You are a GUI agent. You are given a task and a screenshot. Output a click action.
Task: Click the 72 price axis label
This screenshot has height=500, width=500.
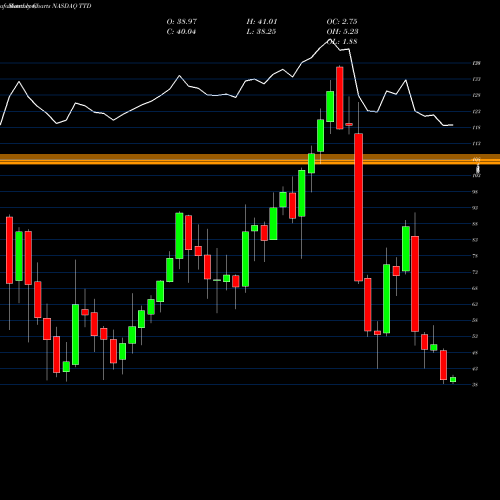[x=476, y=272]
